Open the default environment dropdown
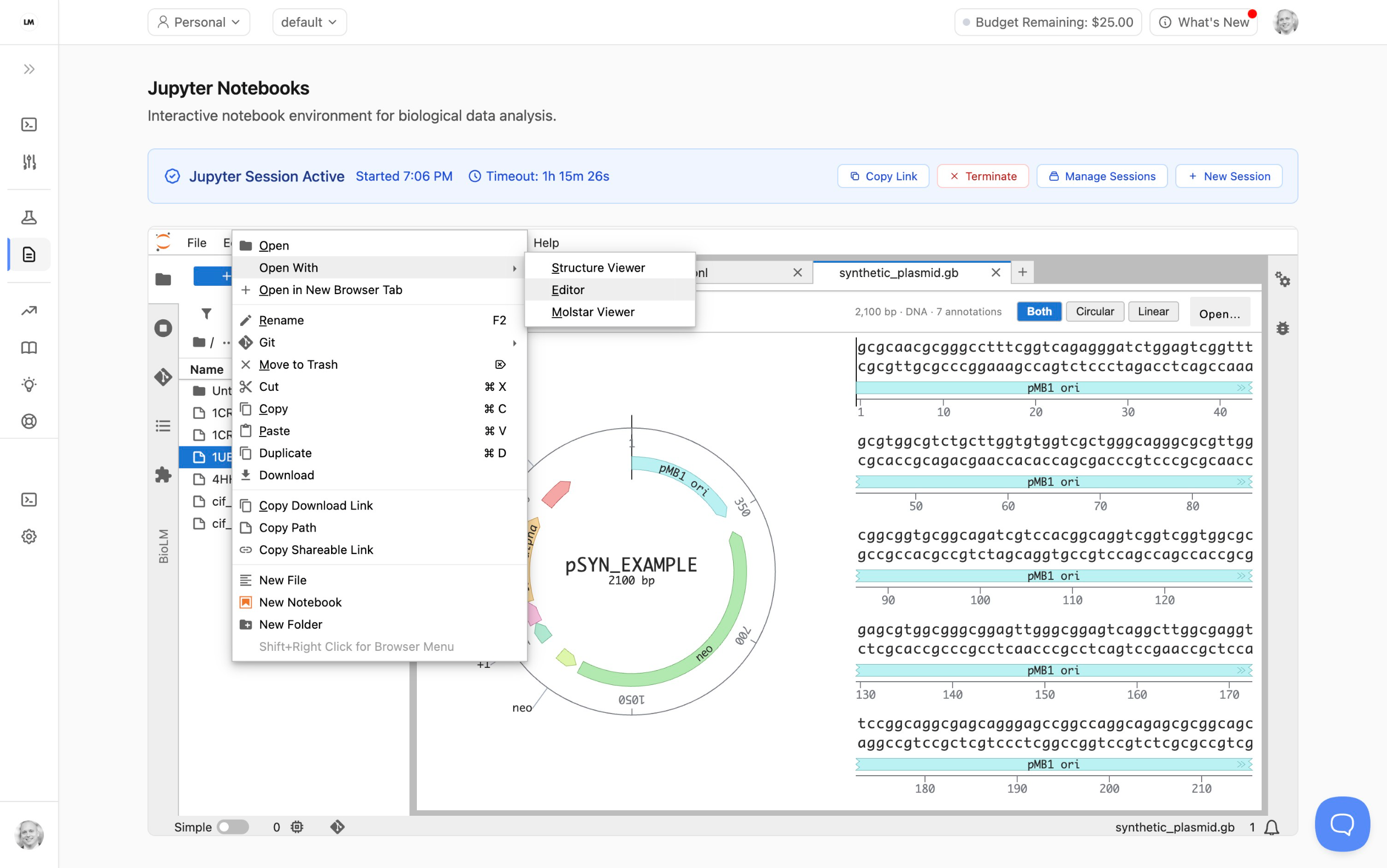1387x868 pixels. click(x=309, y=23)
